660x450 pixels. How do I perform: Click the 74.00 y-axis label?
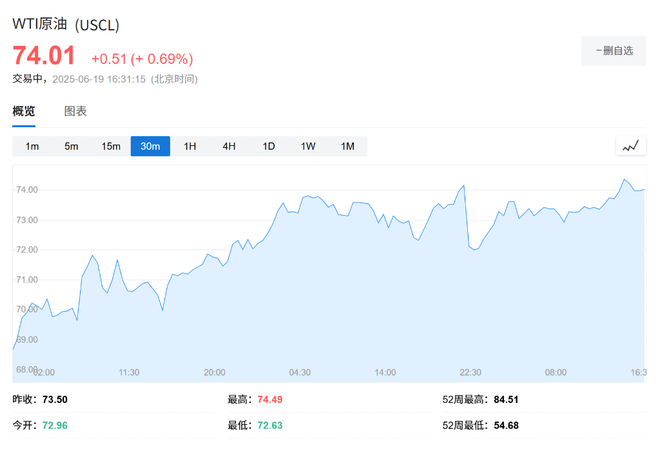(x=27, y=190)
